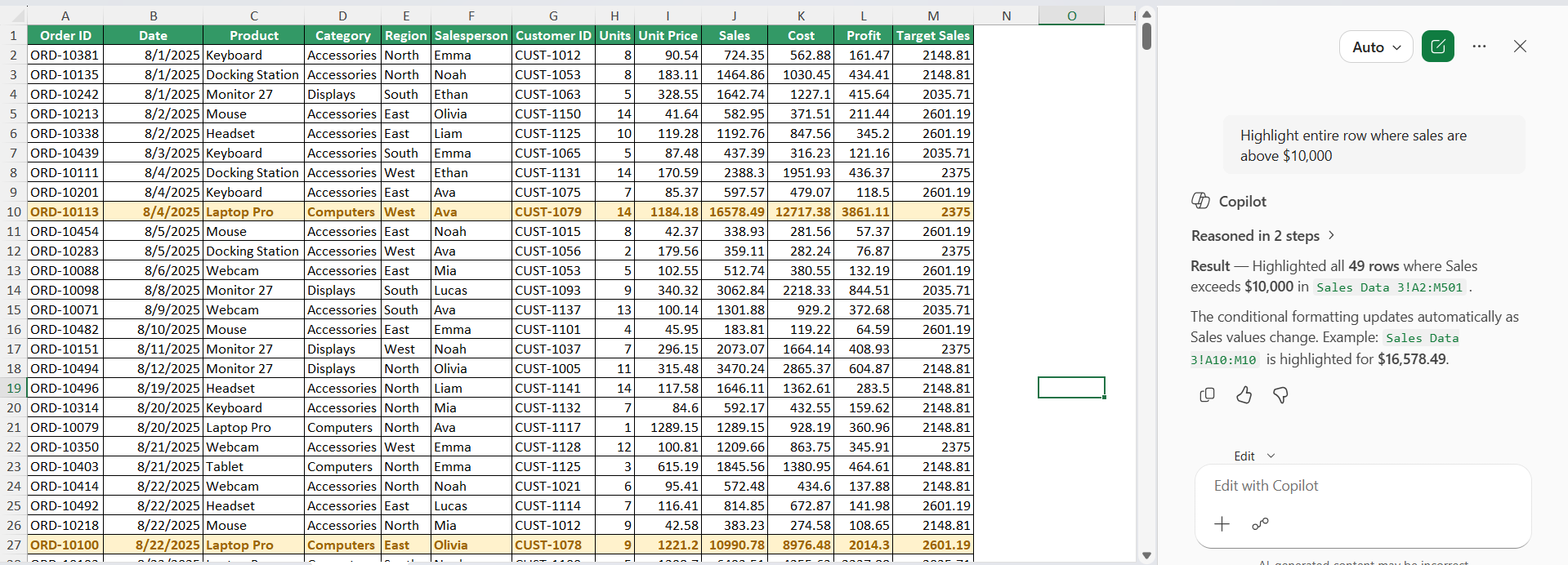Give thumbs down to Copilot response
This screenshot has width=1568, height=565.
point(1280,395)
